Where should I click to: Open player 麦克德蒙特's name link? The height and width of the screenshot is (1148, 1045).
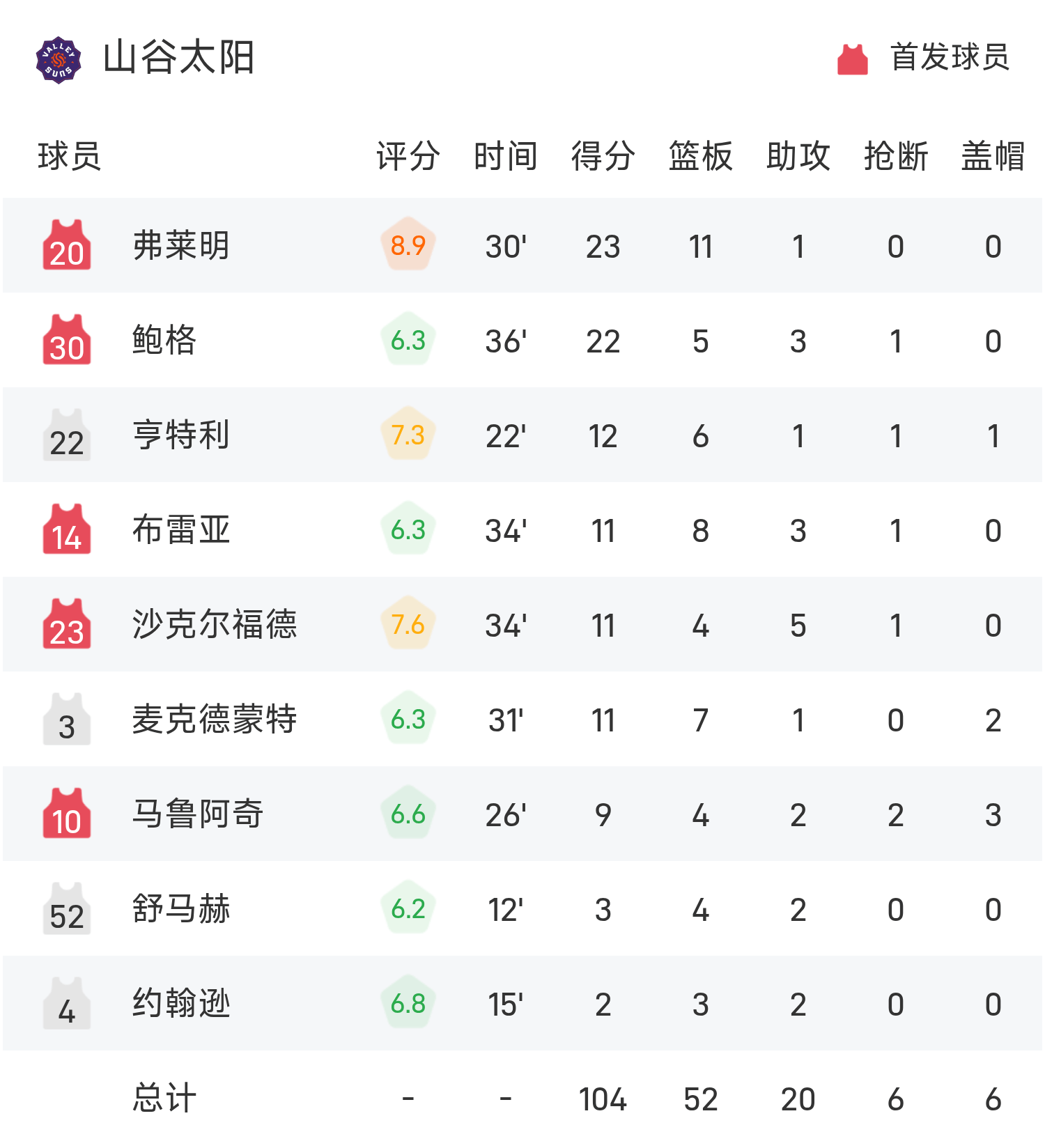pyautogui.click(x=215, y=719)
